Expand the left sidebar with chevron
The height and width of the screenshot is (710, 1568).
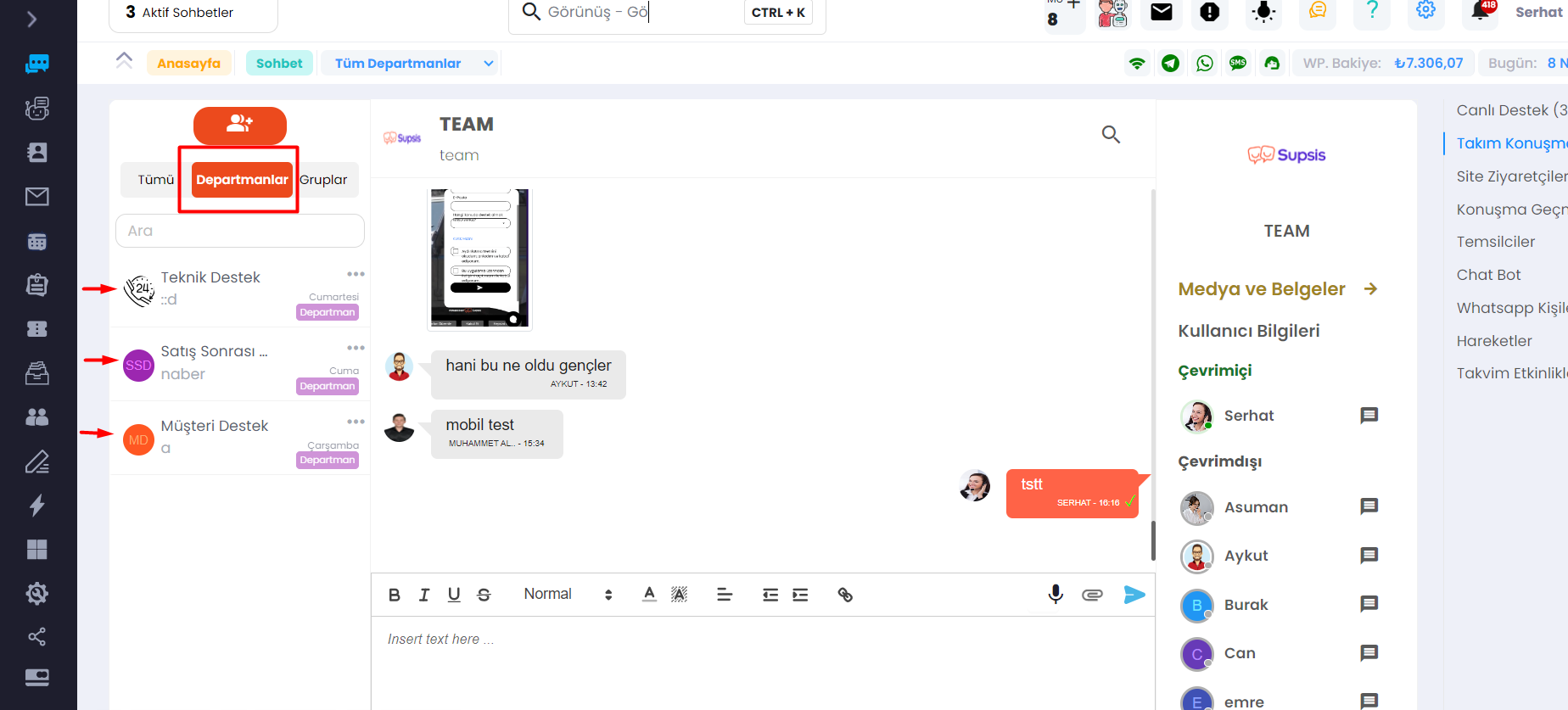32,19
